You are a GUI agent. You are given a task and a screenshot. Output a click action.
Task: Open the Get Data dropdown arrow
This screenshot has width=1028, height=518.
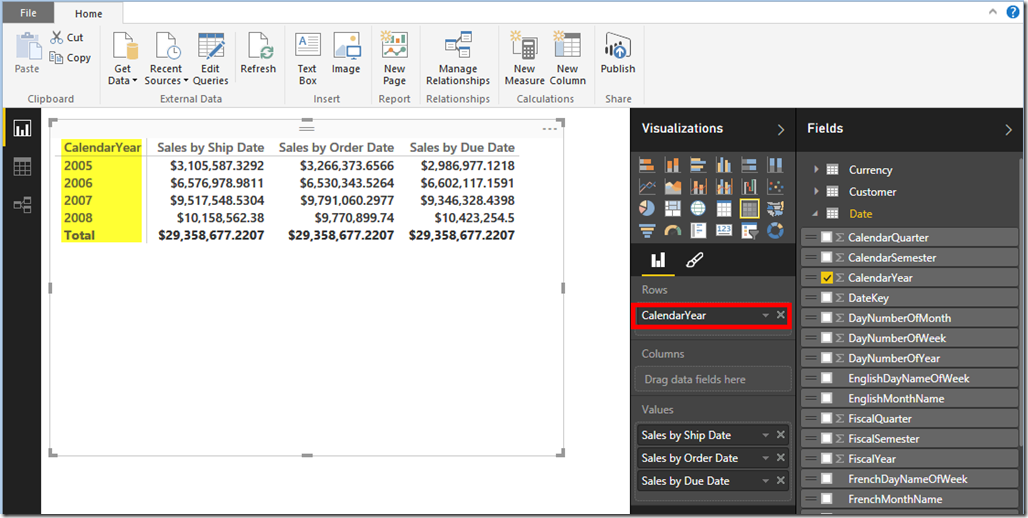pos(135,81)
